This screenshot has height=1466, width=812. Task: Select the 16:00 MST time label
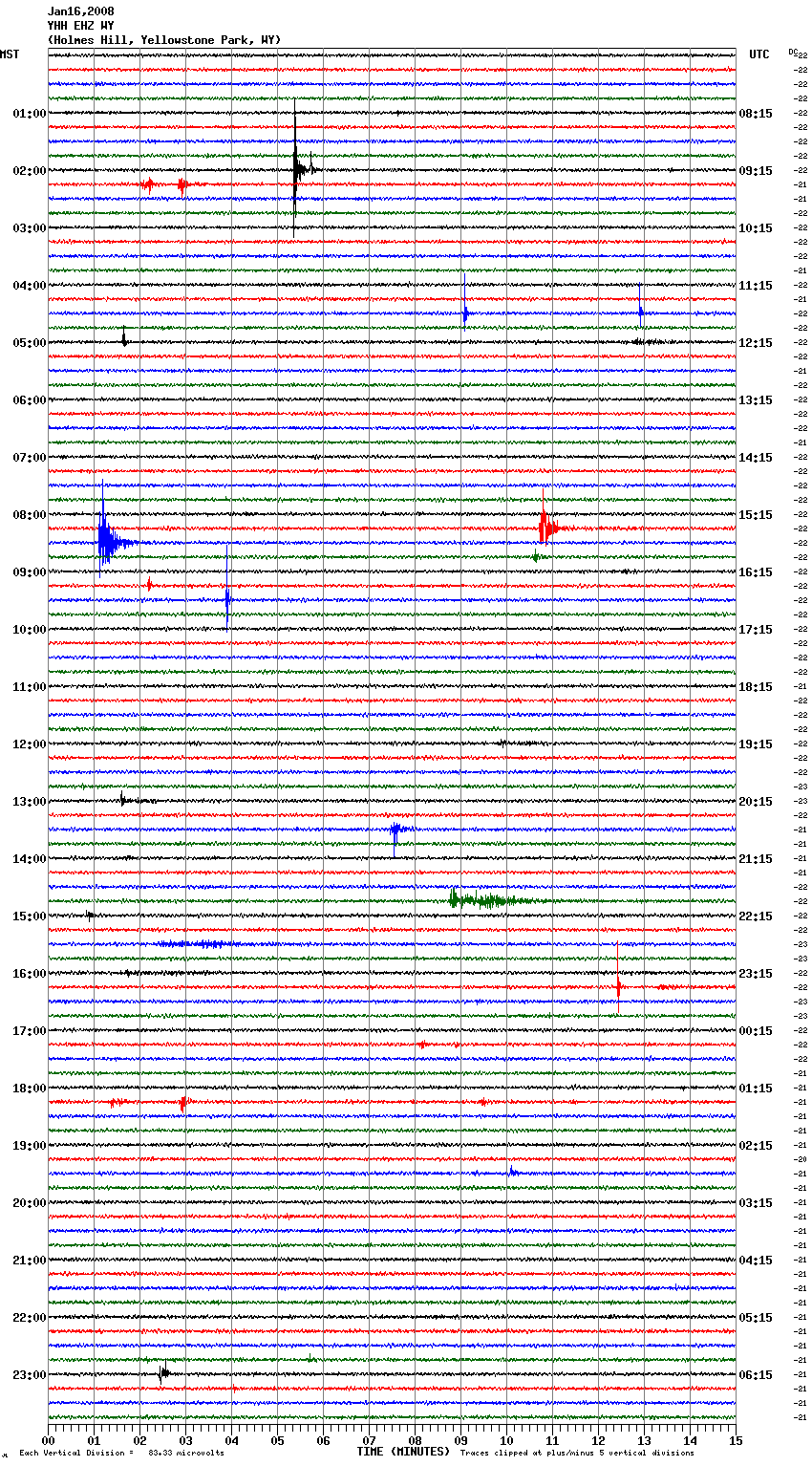[30, 974]
